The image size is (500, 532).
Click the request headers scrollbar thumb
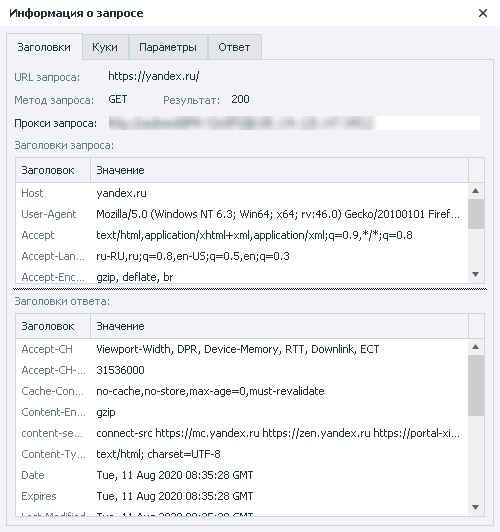476,214
